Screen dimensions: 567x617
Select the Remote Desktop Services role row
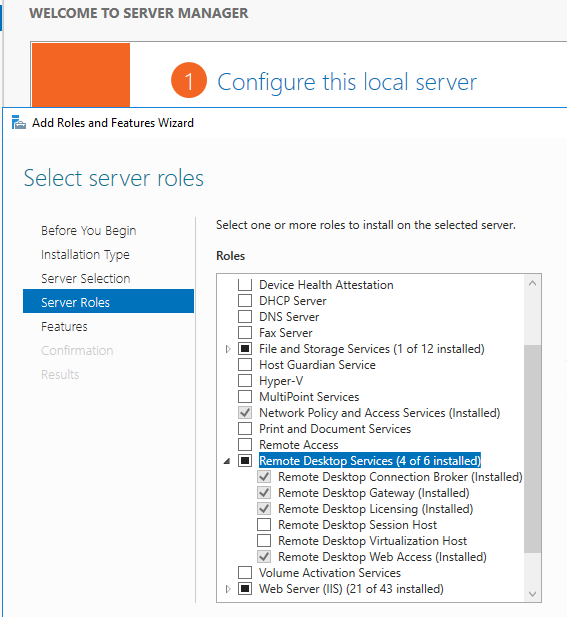(x=370, y=461)
